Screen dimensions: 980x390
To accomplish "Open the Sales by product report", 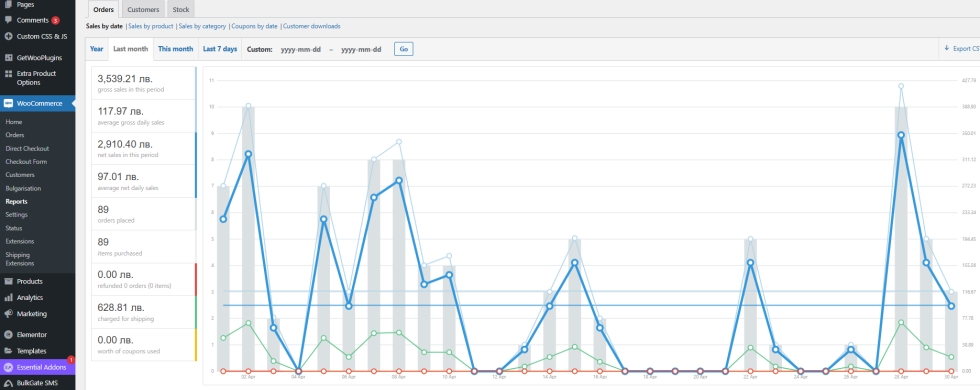I will click(151, 26).
